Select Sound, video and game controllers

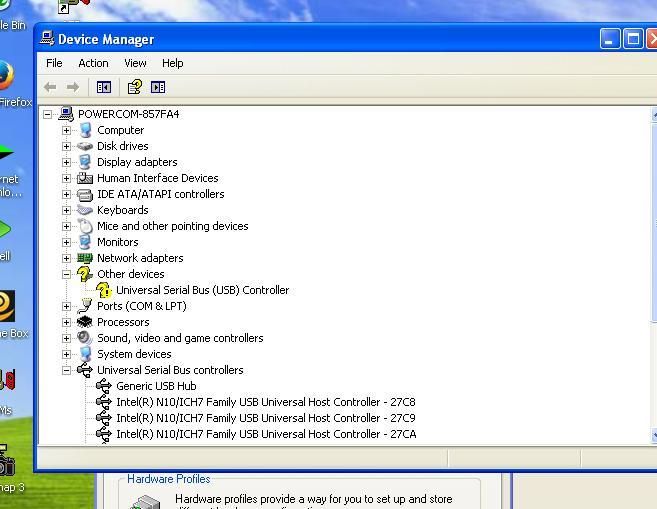coord(180,338)
